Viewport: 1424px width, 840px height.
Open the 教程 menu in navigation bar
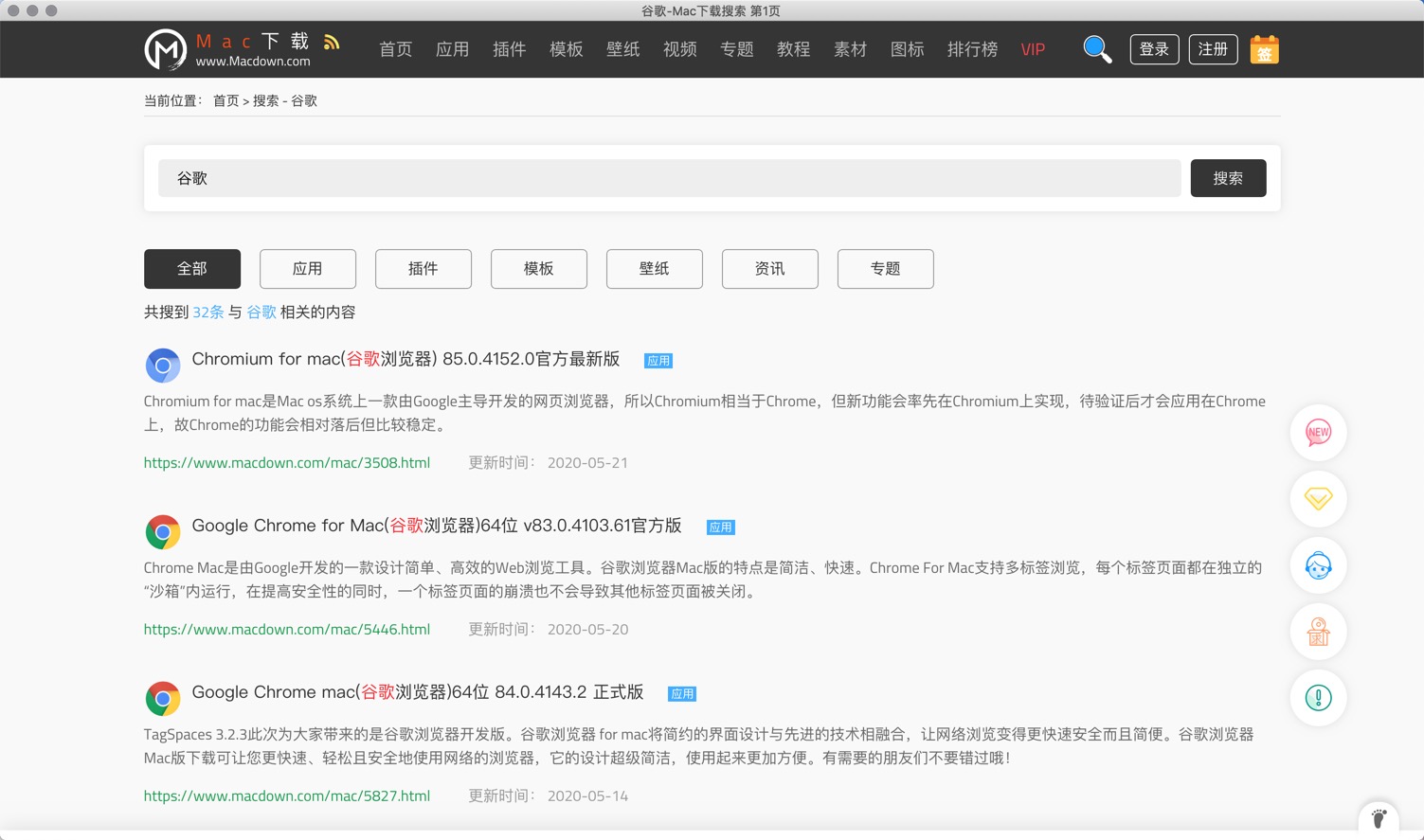[793, 49]
